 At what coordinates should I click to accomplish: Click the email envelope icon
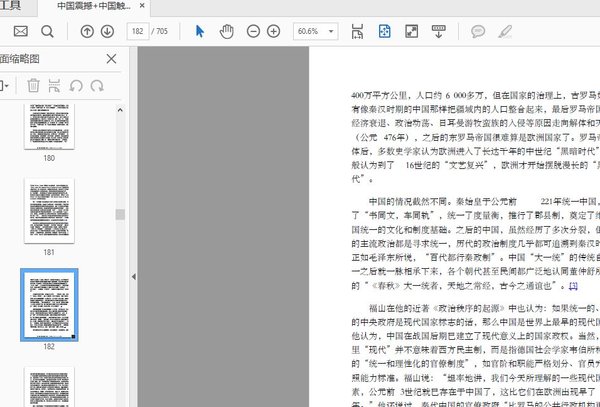[x=20, y=31]
